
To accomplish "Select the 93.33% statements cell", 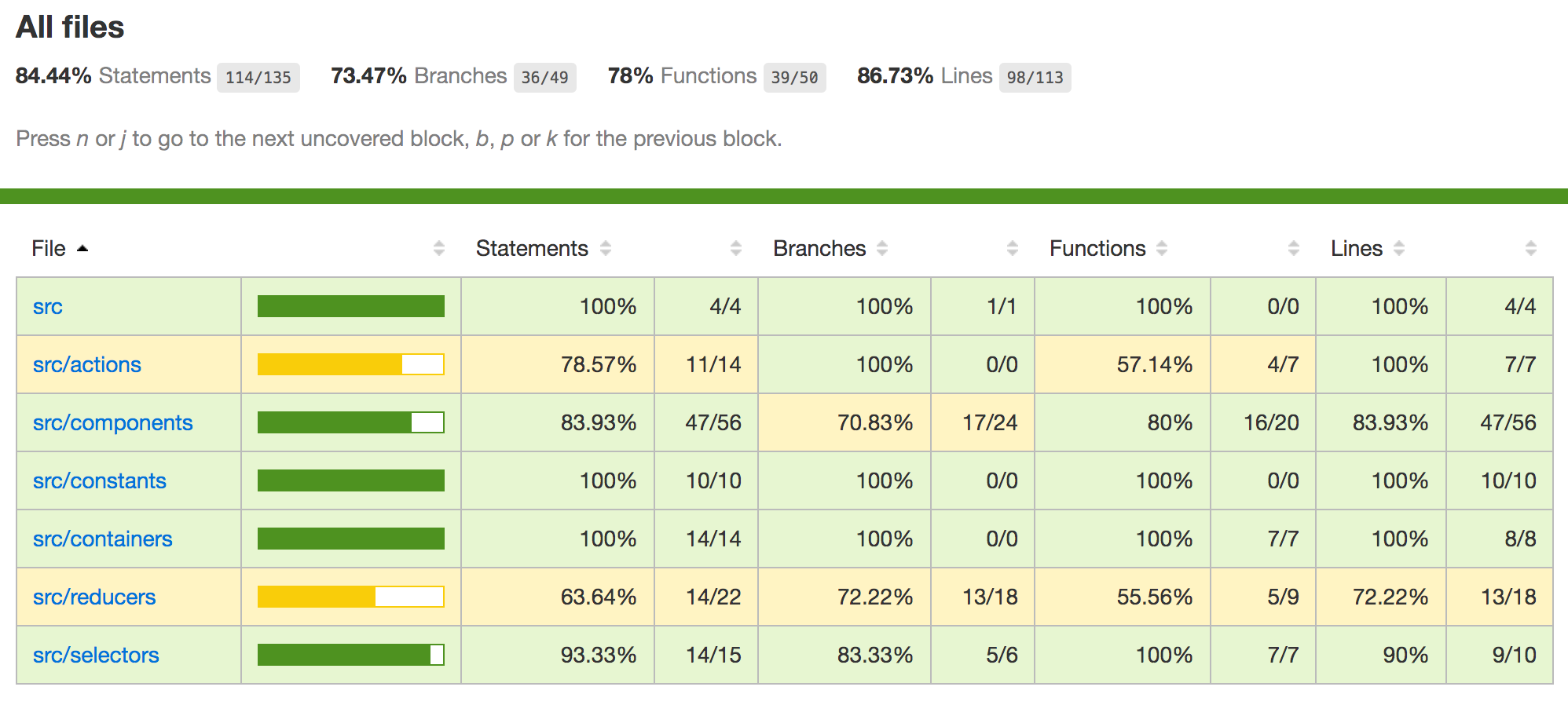I will [558, 655].
